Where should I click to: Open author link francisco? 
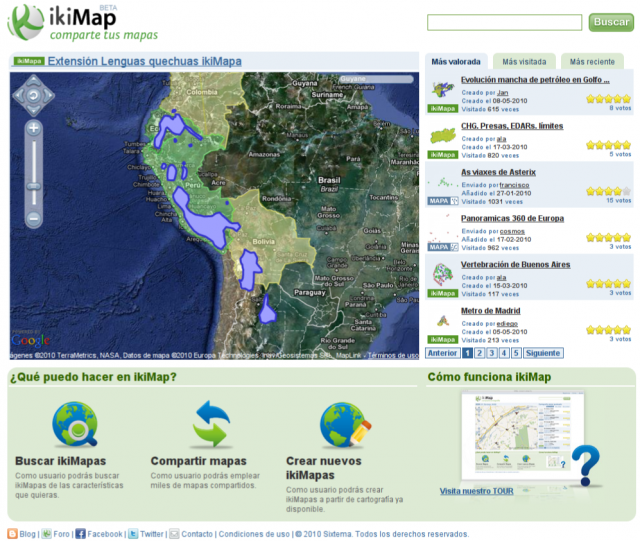click(x=514, y=185)
